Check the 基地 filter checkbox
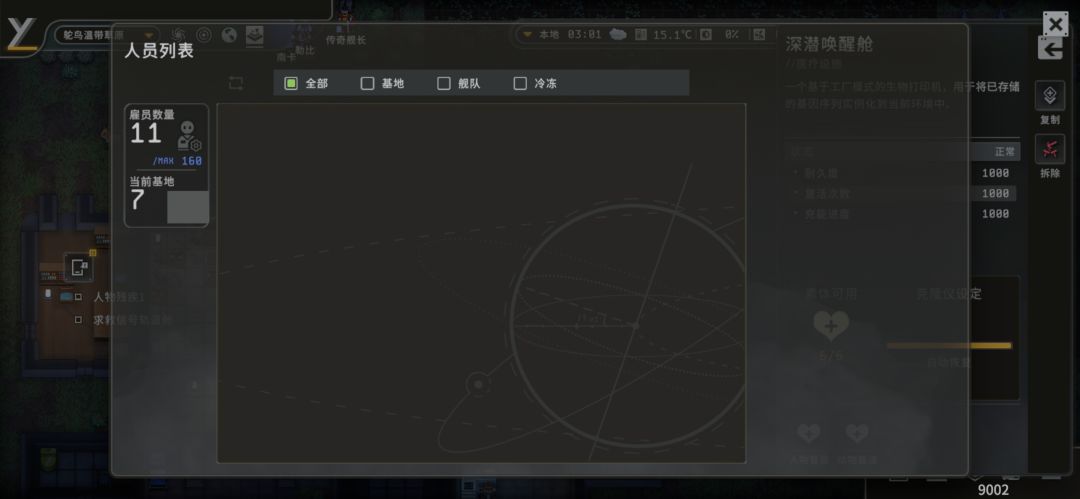1080x499 pixels. (368, 83)
